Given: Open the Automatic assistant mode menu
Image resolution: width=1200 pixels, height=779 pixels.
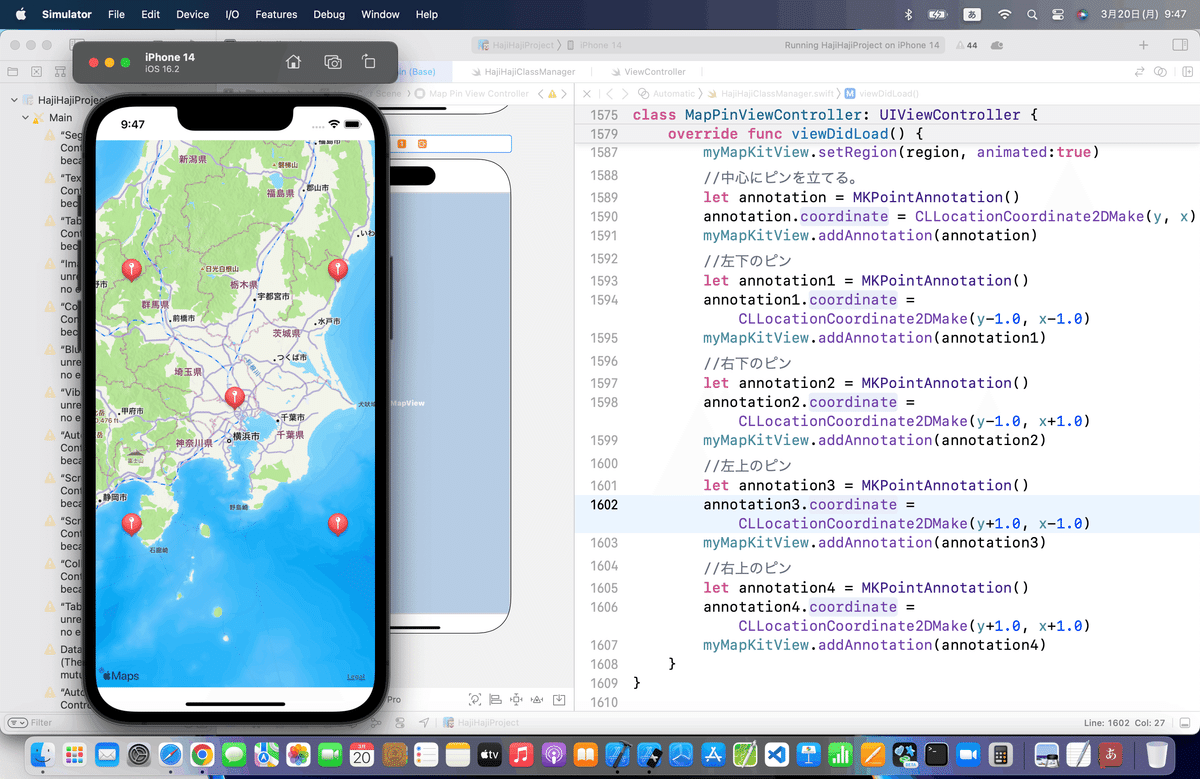Looking at the screenshot, I should point(667,93).
